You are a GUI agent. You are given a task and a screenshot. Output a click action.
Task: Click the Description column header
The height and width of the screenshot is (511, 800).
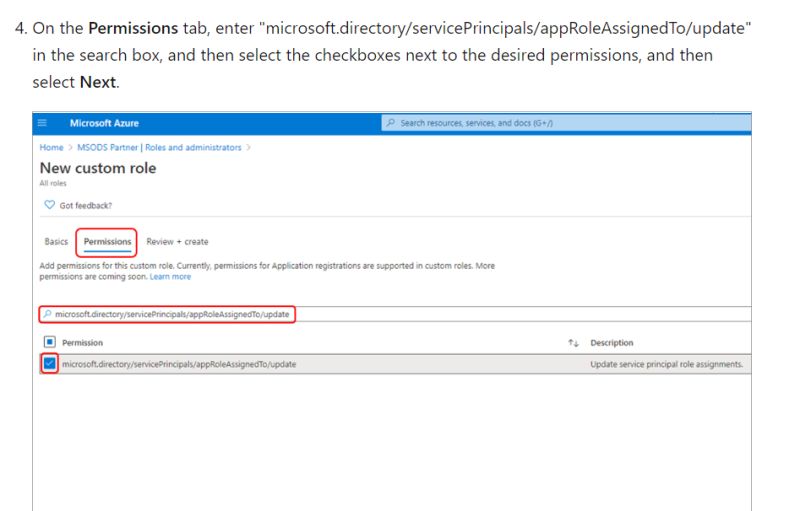612,343
